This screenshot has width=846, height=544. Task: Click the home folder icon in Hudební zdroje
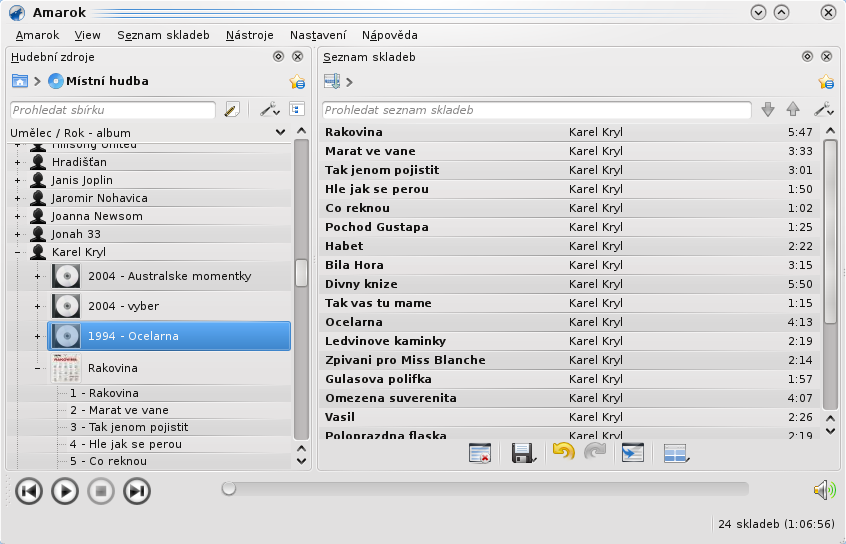pyautogui.click(x=19, y=81)
